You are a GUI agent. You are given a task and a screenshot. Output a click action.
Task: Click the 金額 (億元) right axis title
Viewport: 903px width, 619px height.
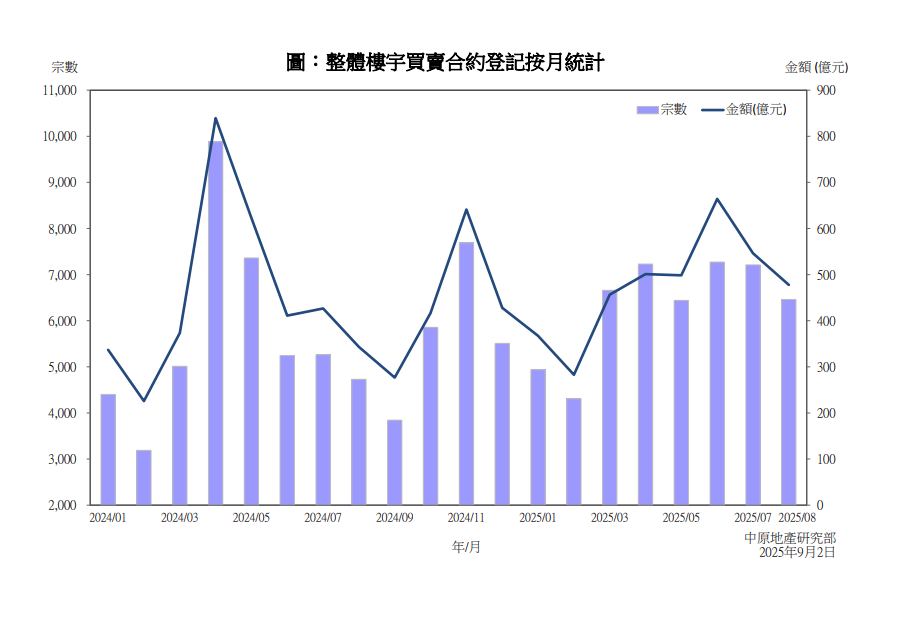[x=816, y=67]
